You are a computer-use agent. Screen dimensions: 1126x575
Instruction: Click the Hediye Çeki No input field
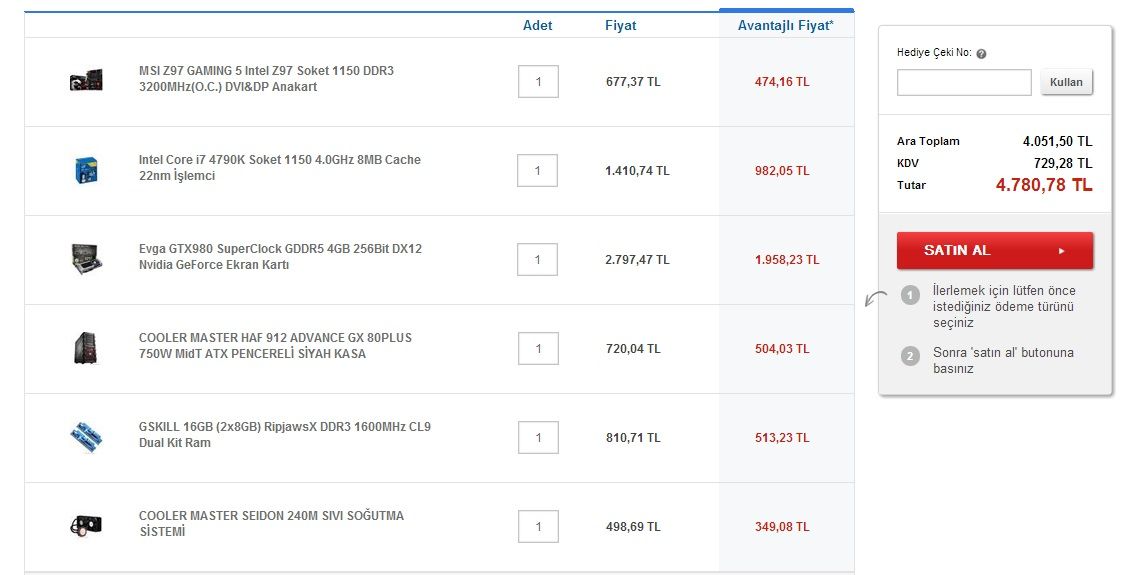pos(963,82)
